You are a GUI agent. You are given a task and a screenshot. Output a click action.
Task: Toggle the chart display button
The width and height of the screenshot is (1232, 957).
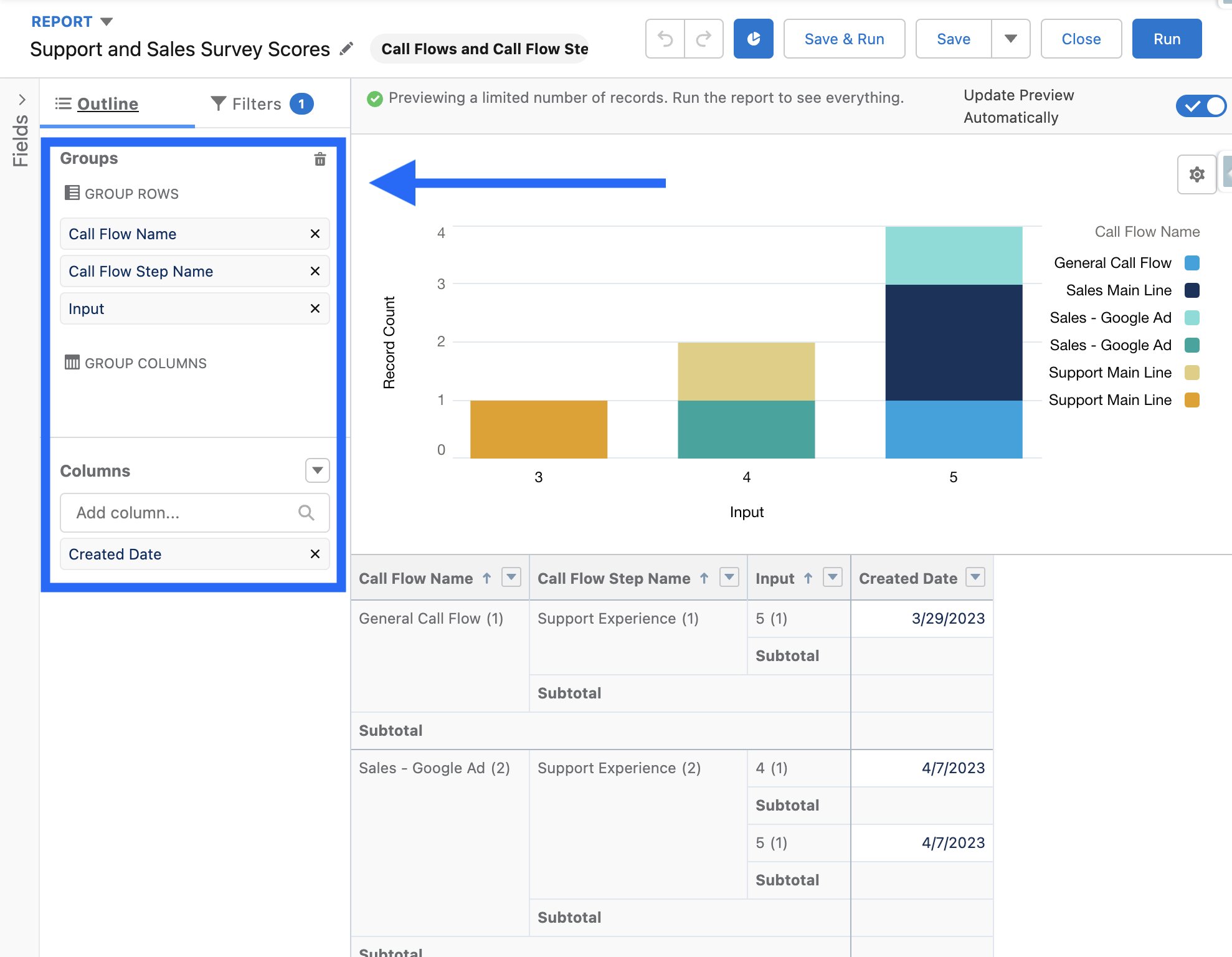point(753,39)
